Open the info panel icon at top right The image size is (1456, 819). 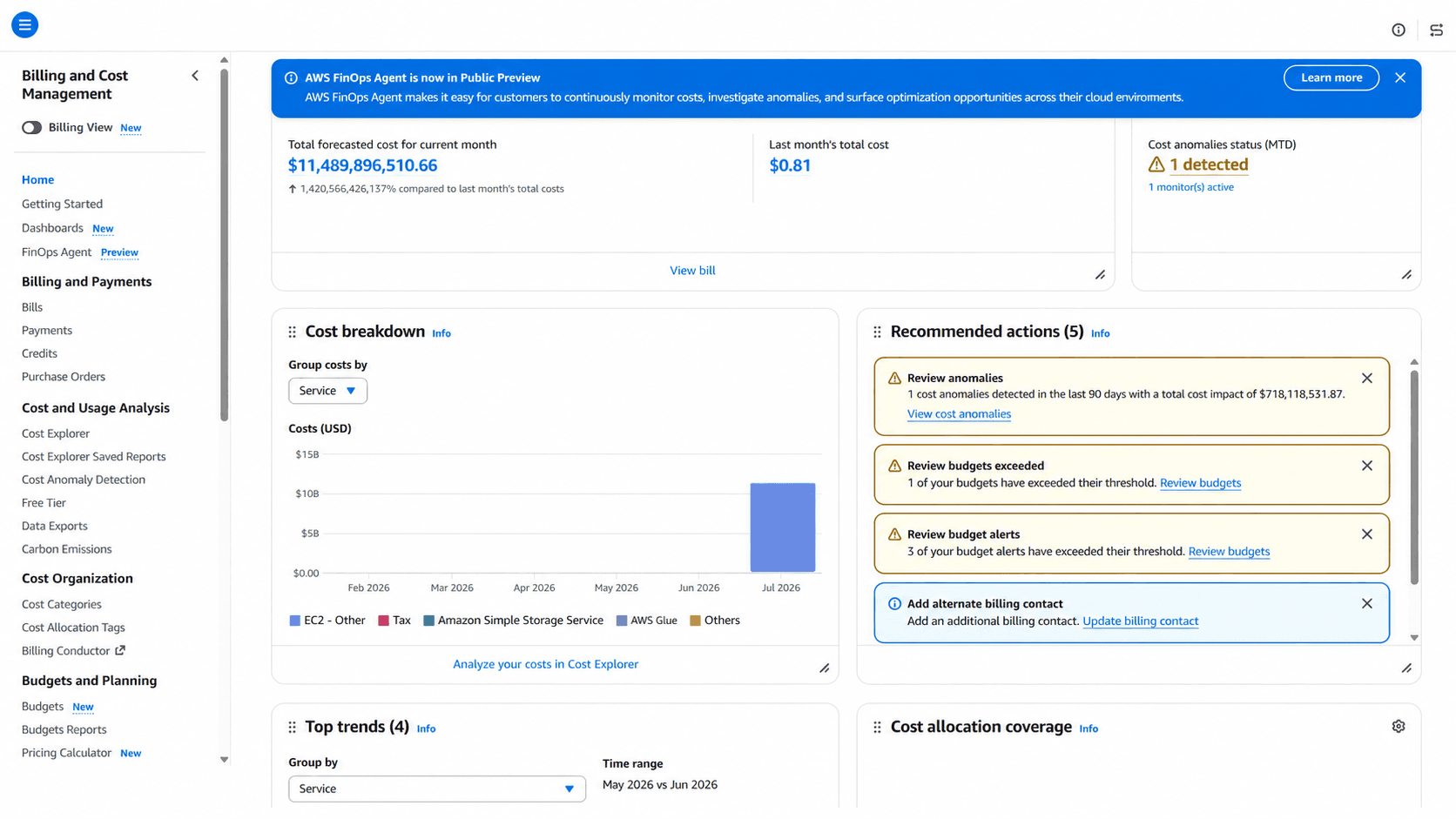[x=1399, y=30]
